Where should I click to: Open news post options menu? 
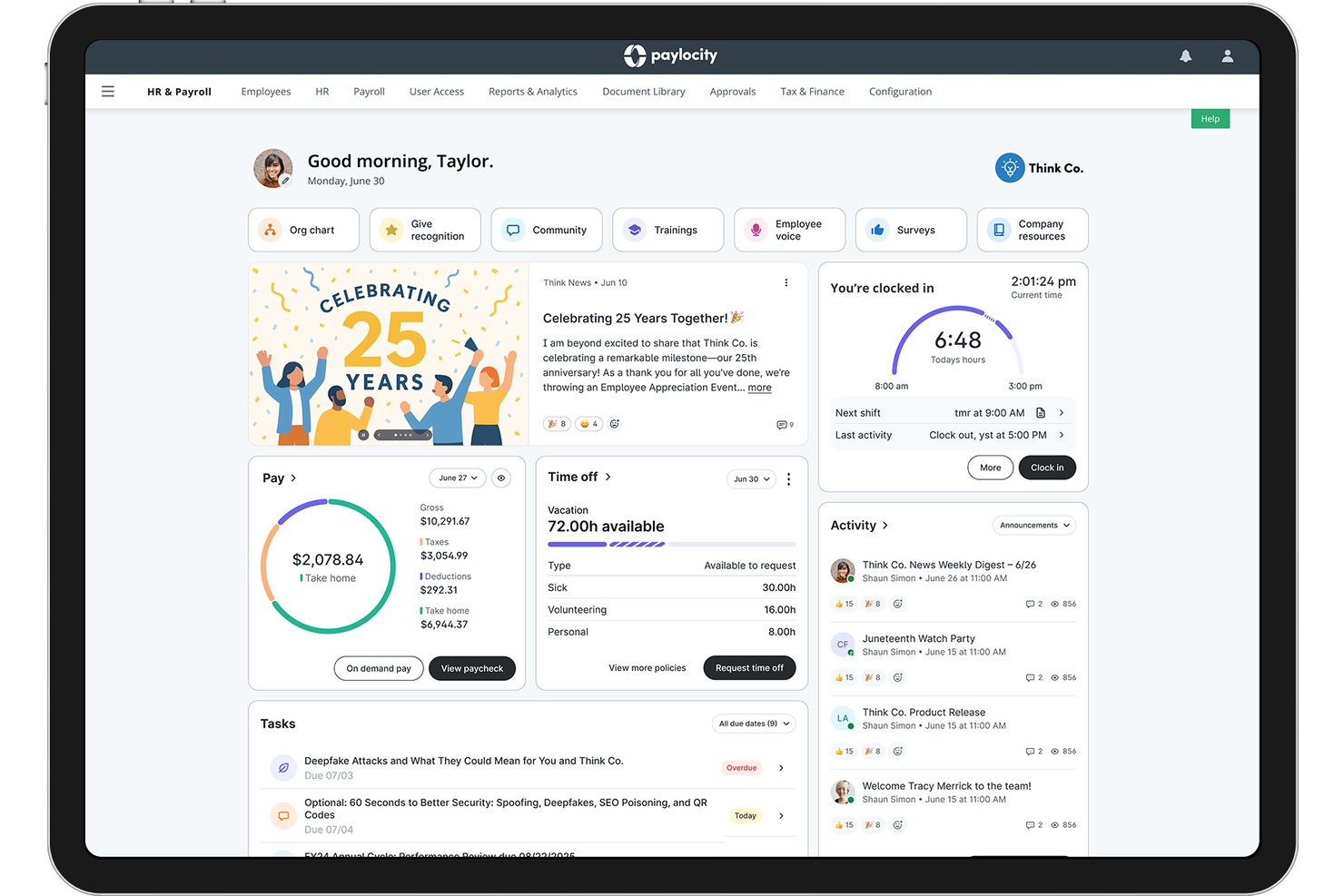click(786, 283)
